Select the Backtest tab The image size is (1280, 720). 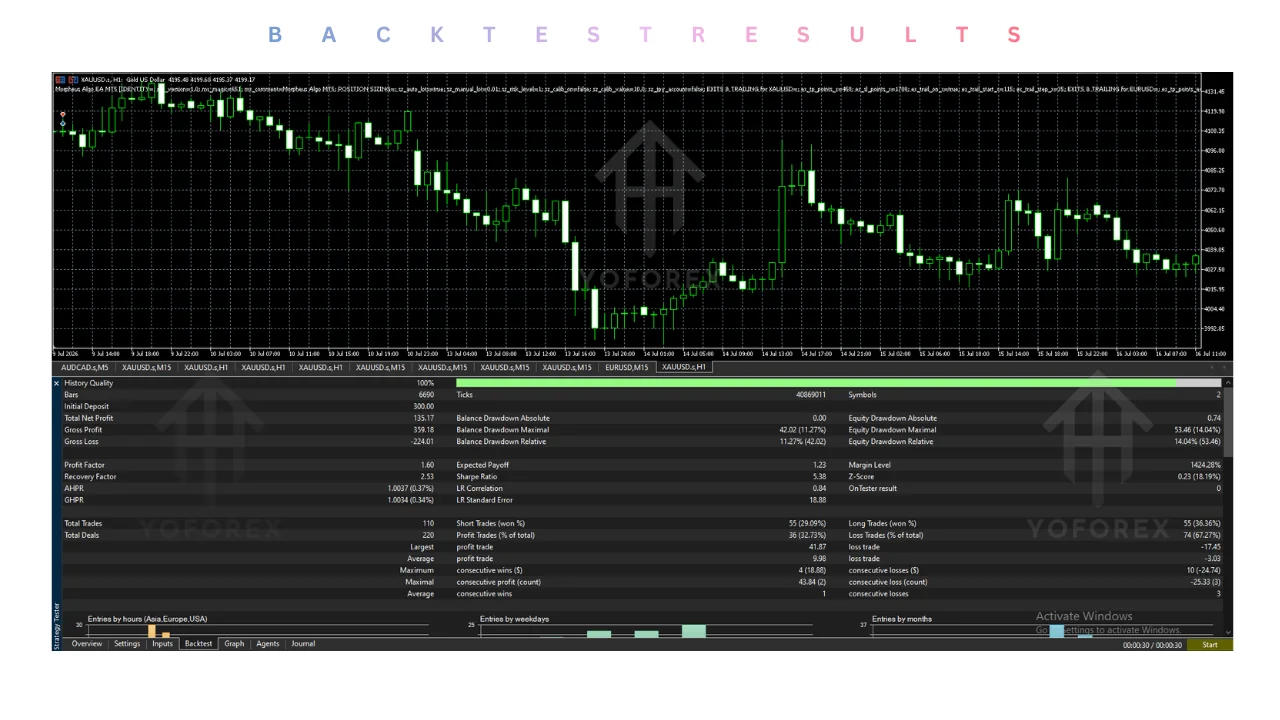click(199, 644)
